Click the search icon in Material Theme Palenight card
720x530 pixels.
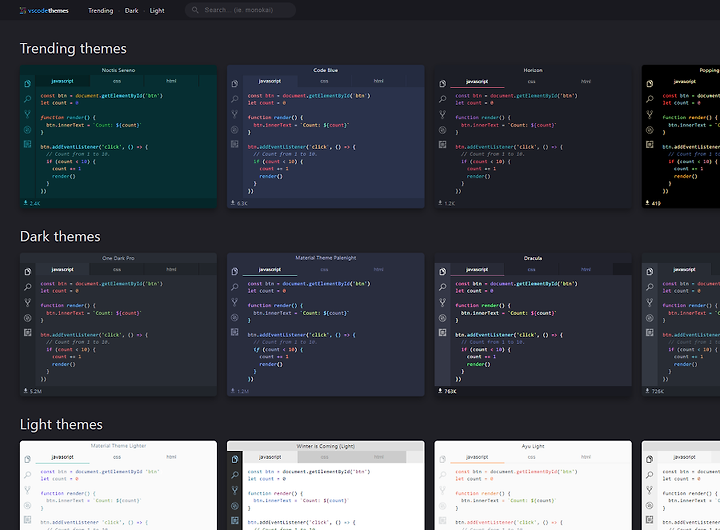tap(235, 287)
